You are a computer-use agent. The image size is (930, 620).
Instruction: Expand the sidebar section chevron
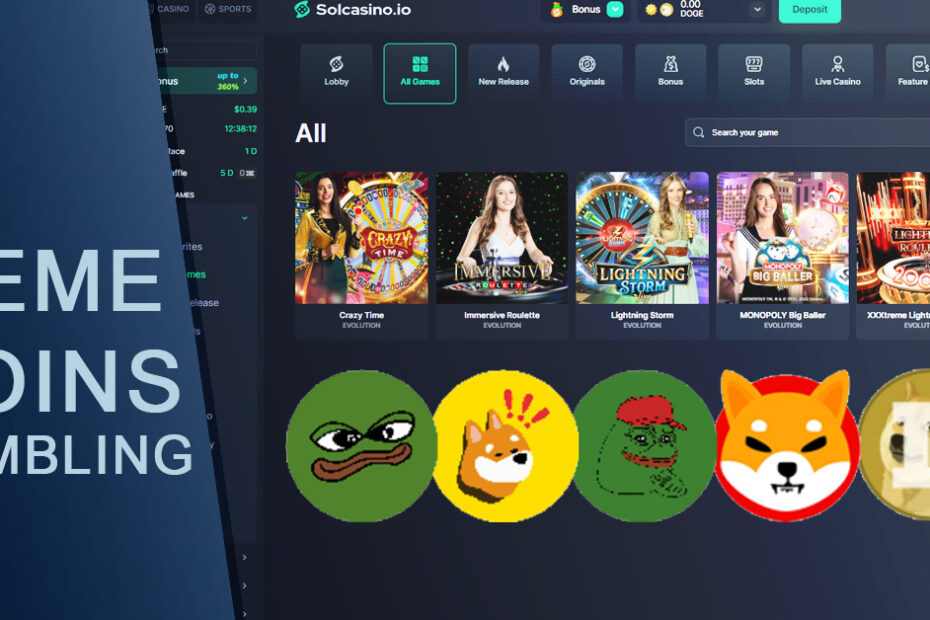pyautogui.click(x=244, y=218)
